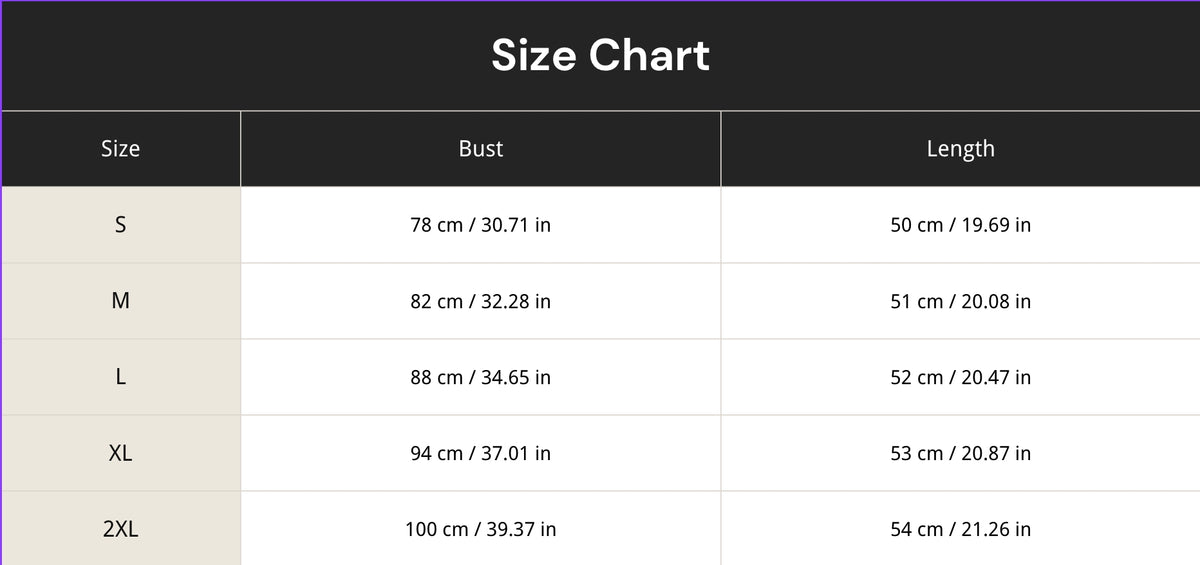Select the Length column header
The width and height of the screenshot is (1200, 565).
[x=960, y=149]
